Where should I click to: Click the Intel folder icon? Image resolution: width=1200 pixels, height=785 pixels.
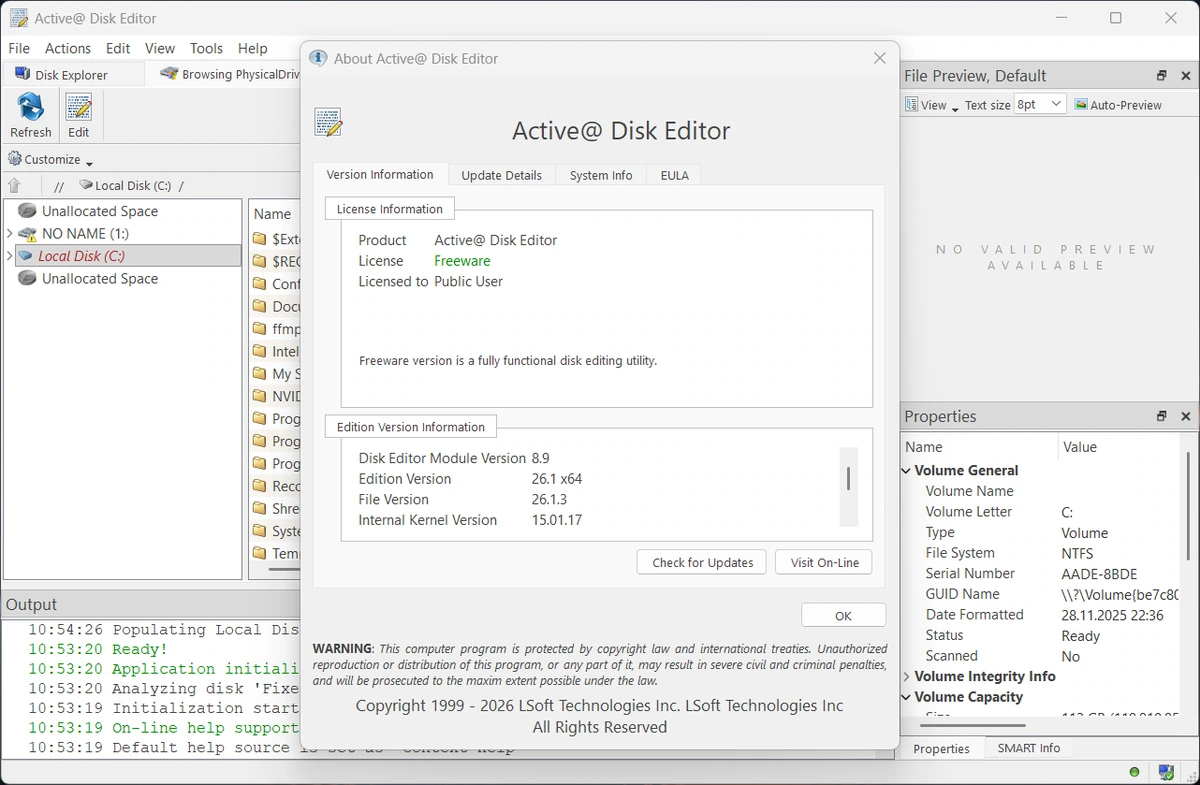(260, 351)
